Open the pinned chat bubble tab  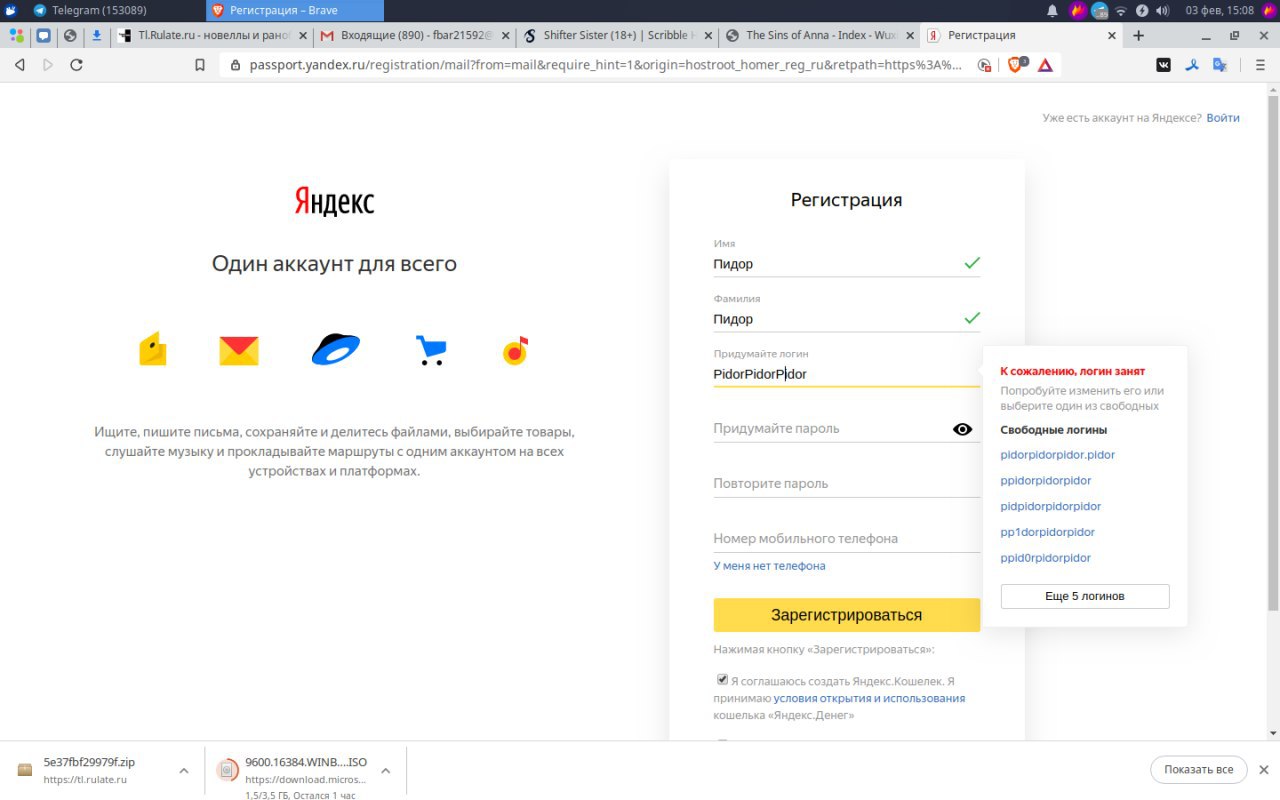click(44, 35)
